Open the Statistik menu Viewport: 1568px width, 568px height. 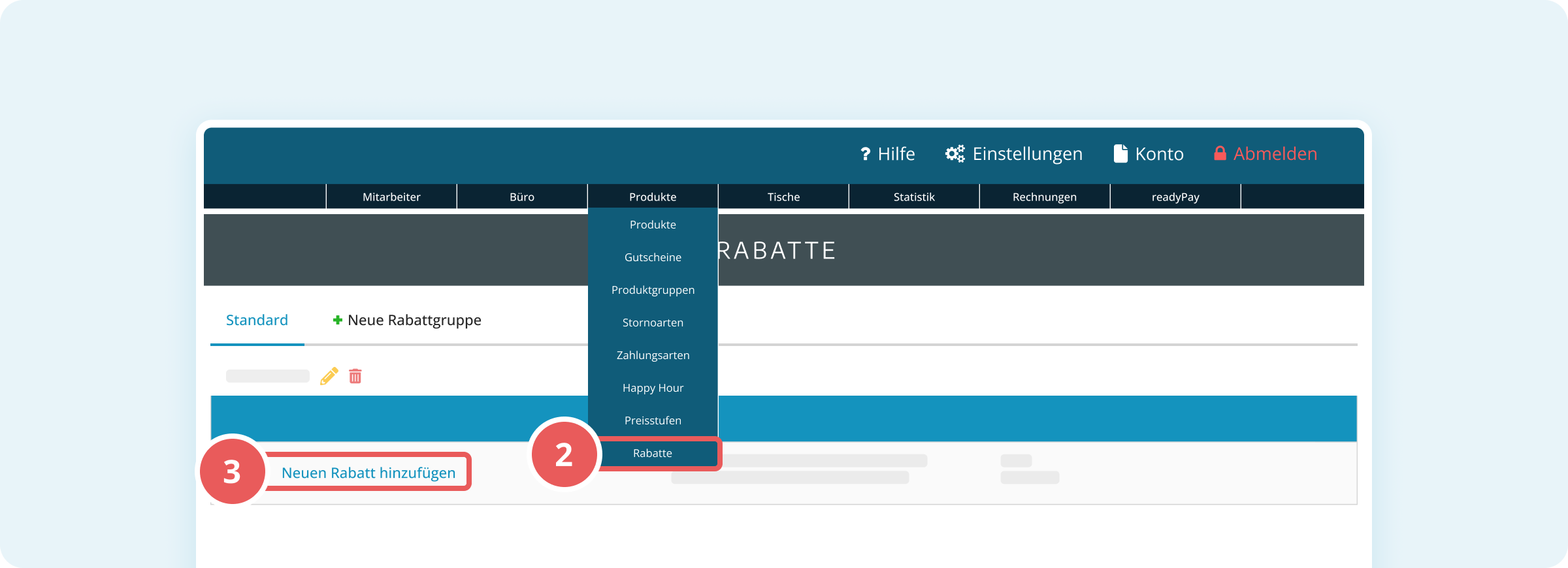click(x=914, y=197)
